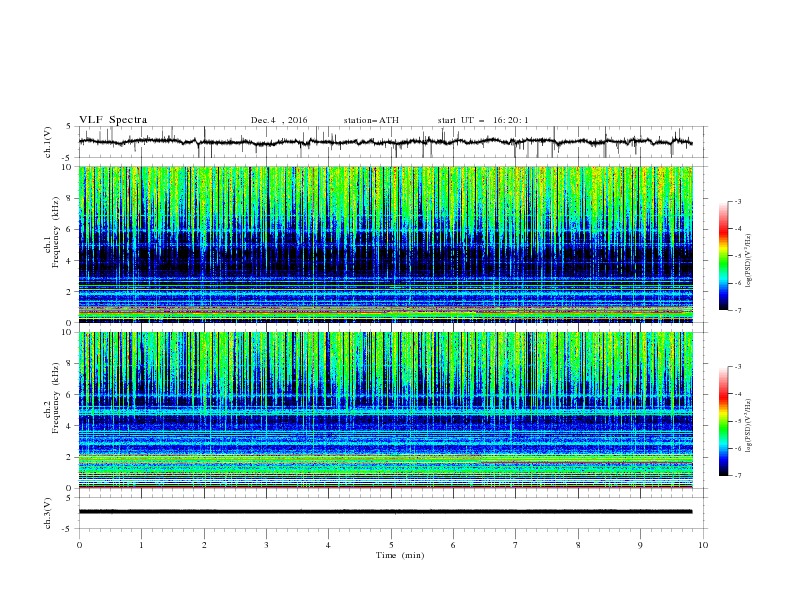Click the ch.2 color scale bar
Viewport: 792px width, 612px height.
coord(723,421)
